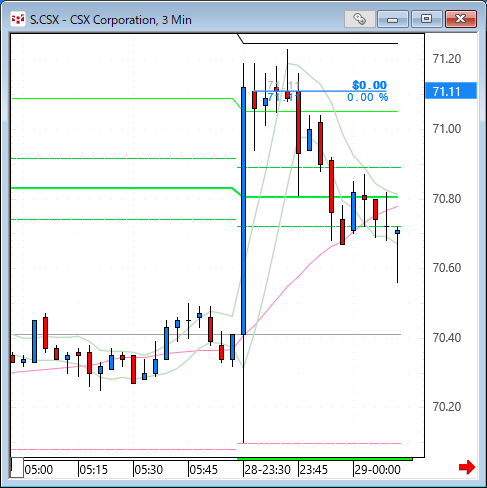This screenshot has width=487, height=488.
Task: Click the 28-23:30 time axis label
Action: [x=268, y=470]
